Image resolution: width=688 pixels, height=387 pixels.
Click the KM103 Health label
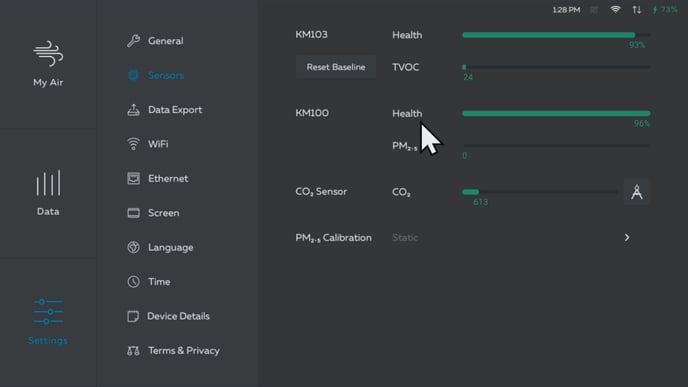(x=407, y=35)
